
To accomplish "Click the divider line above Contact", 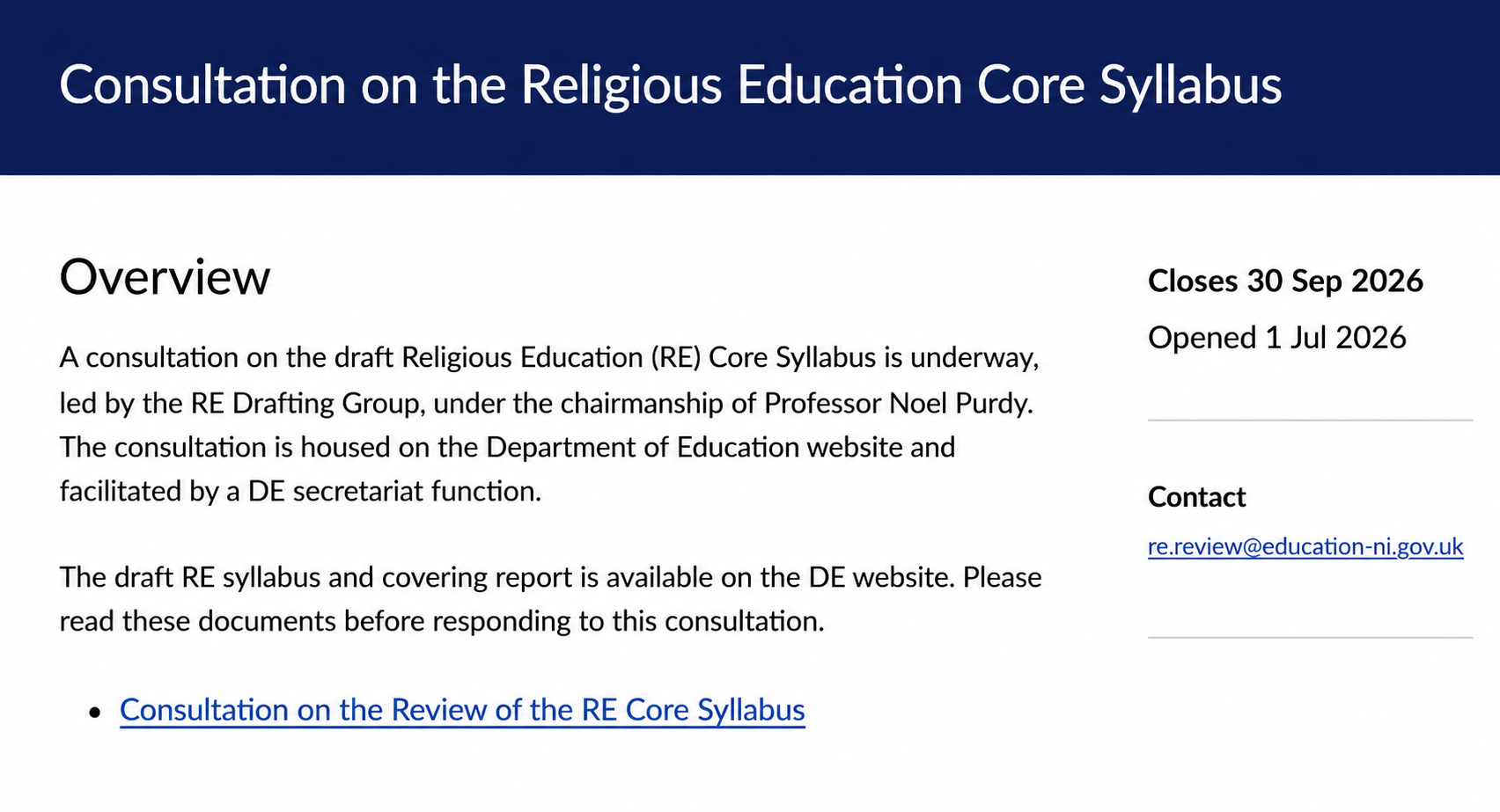I will click(1310, 421).
